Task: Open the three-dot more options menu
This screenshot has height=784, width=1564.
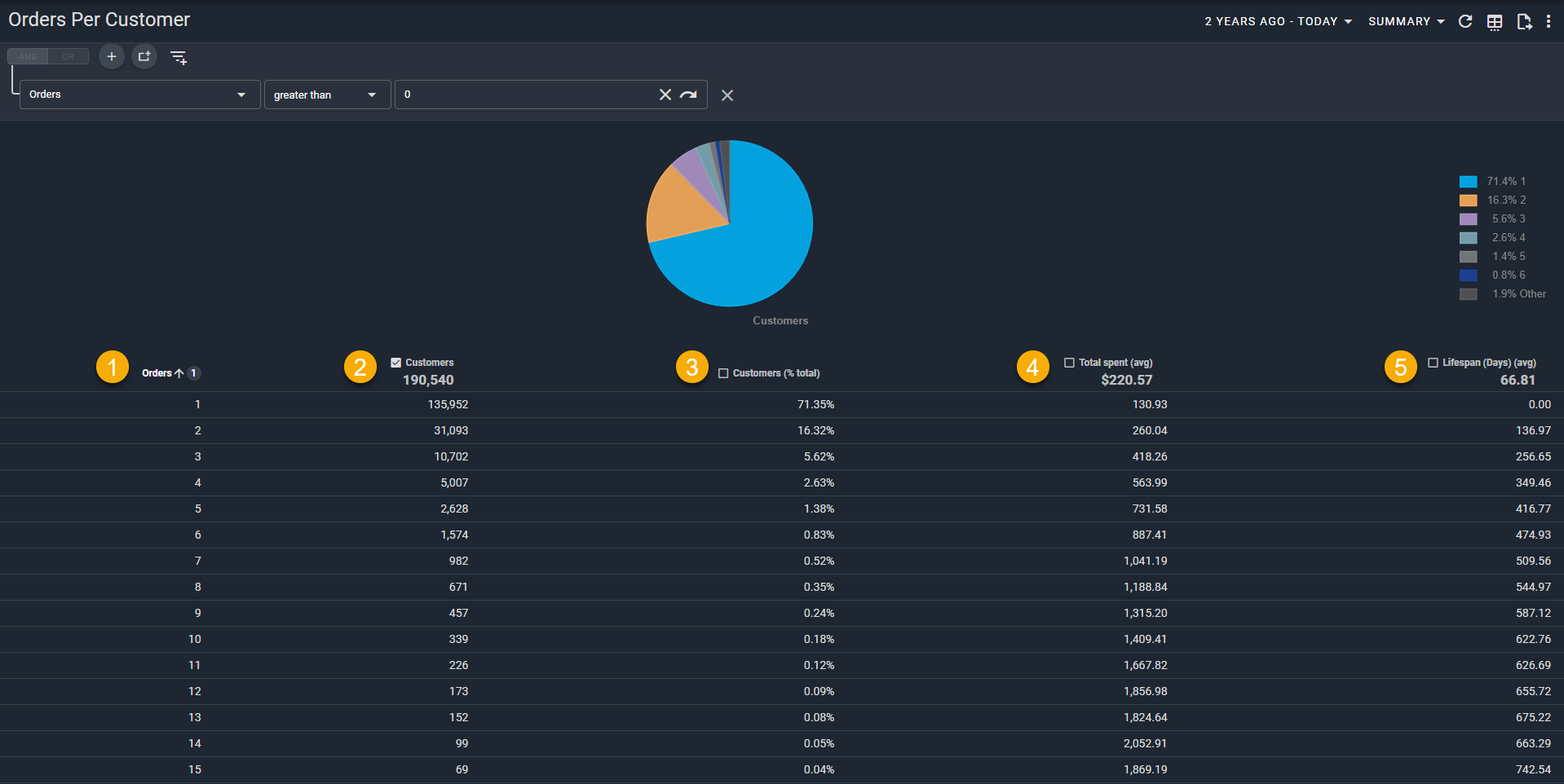Action: pos(1549,22)
